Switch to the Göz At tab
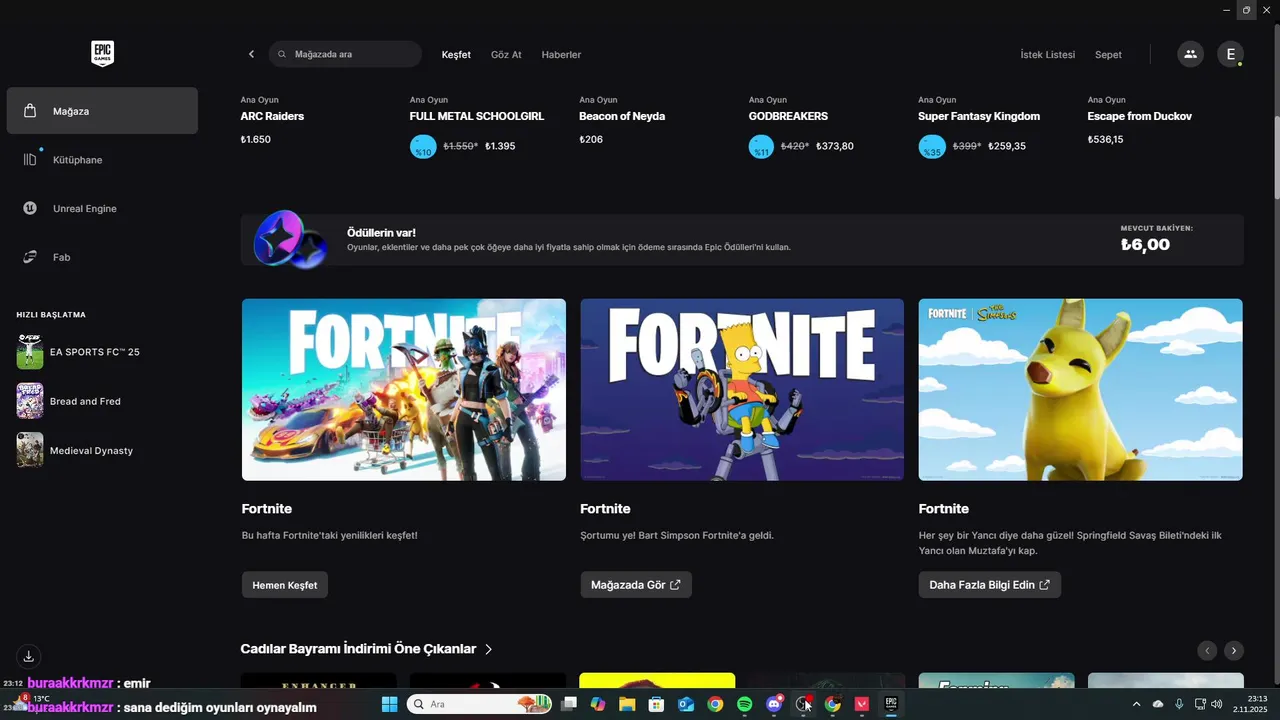Viewport: 1280px width, 720px height. click(x=506, y=54)
